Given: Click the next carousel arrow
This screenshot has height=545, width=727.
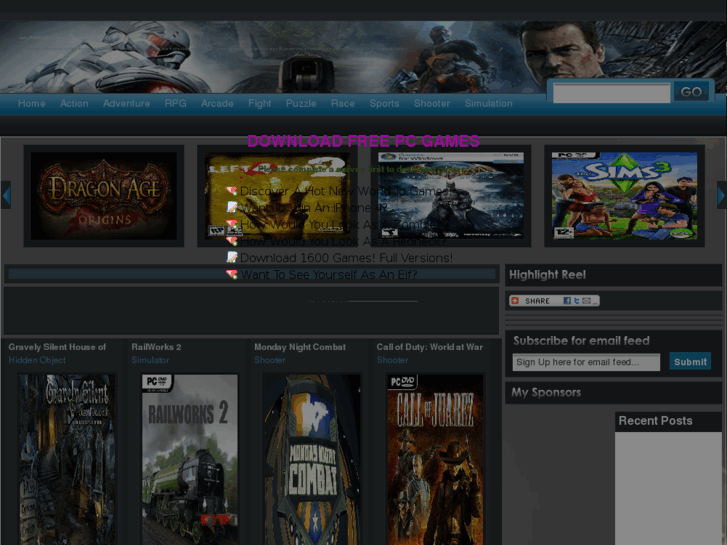Looking at the screenshot, I should [x=721, y=195].
